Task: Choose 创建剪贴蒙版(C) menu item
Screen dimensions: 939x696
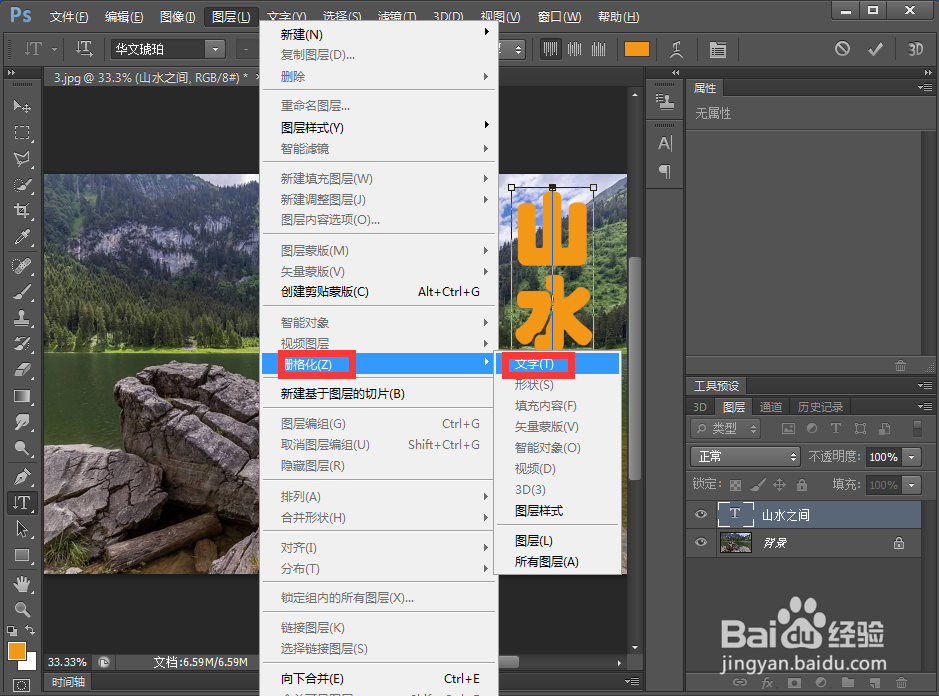Action: point(379,292)
